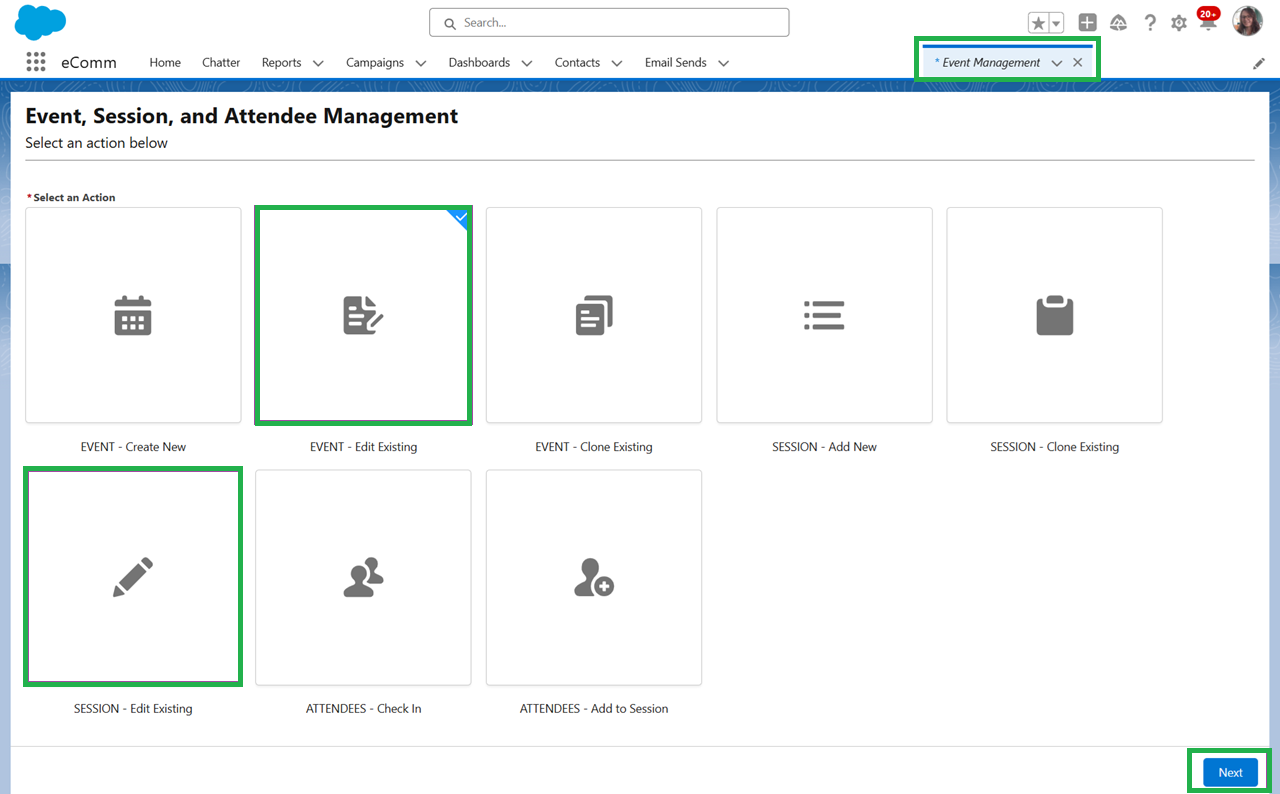
Task: Expand the Campaigns tab dropdown chevron
Action: tap(420, 63)
